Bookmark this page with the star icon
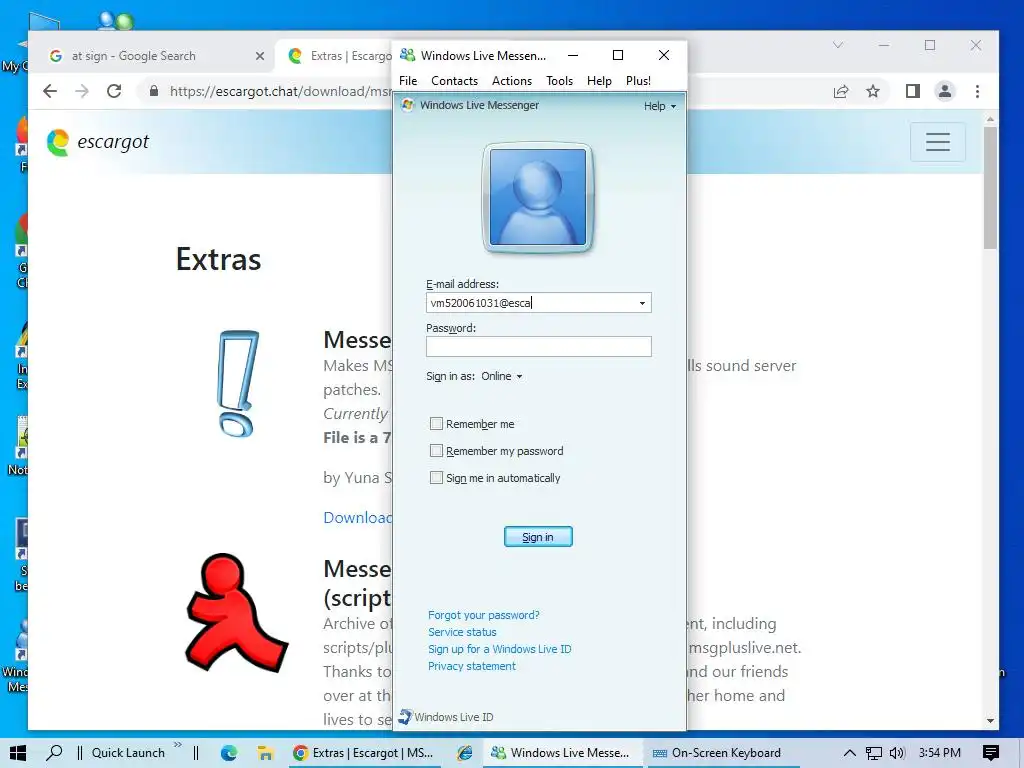 pos(873,91)
